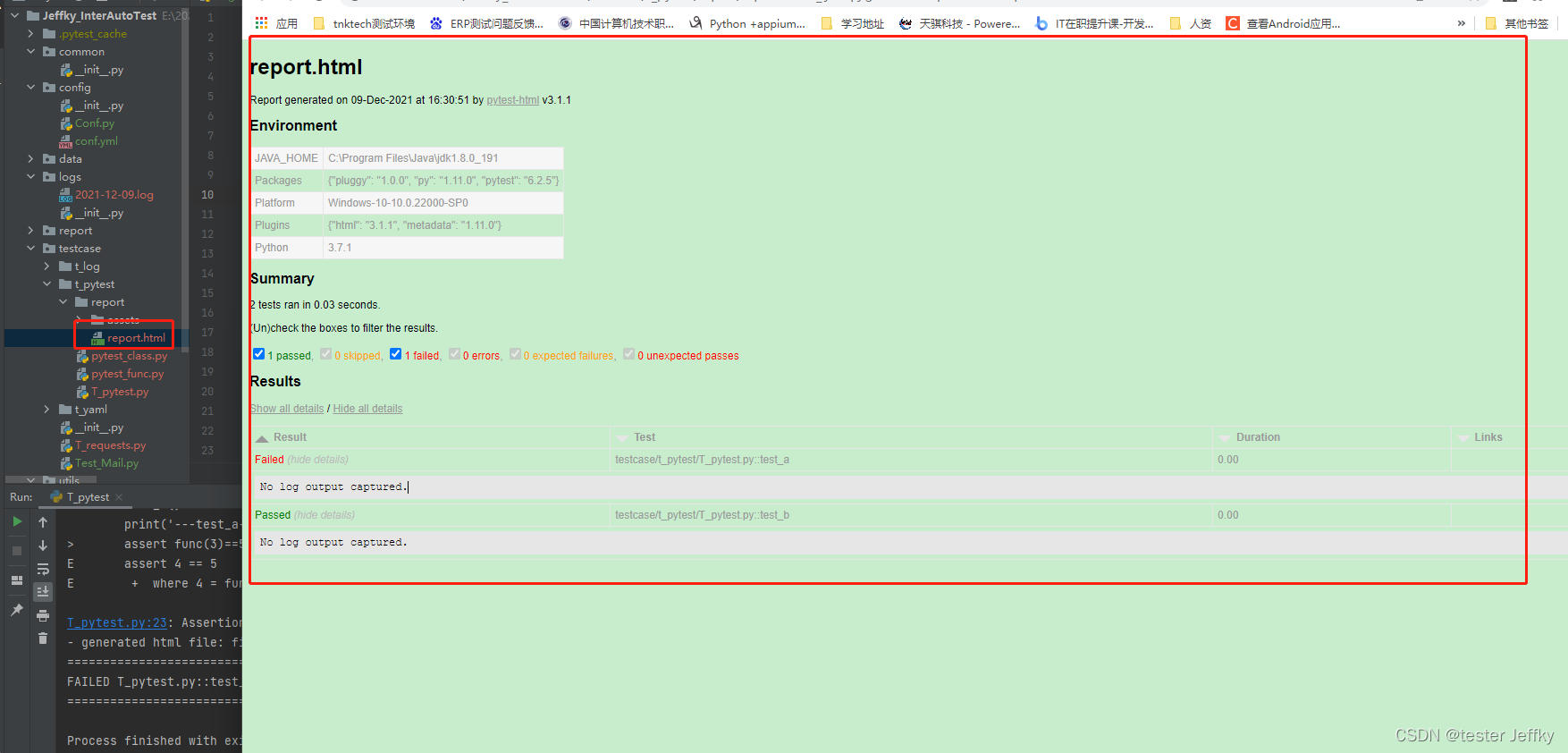1568x753 pixels.
Task: Click the Test_Mail.py file icon
Action: pyautogui.click(x=66, y=463)
